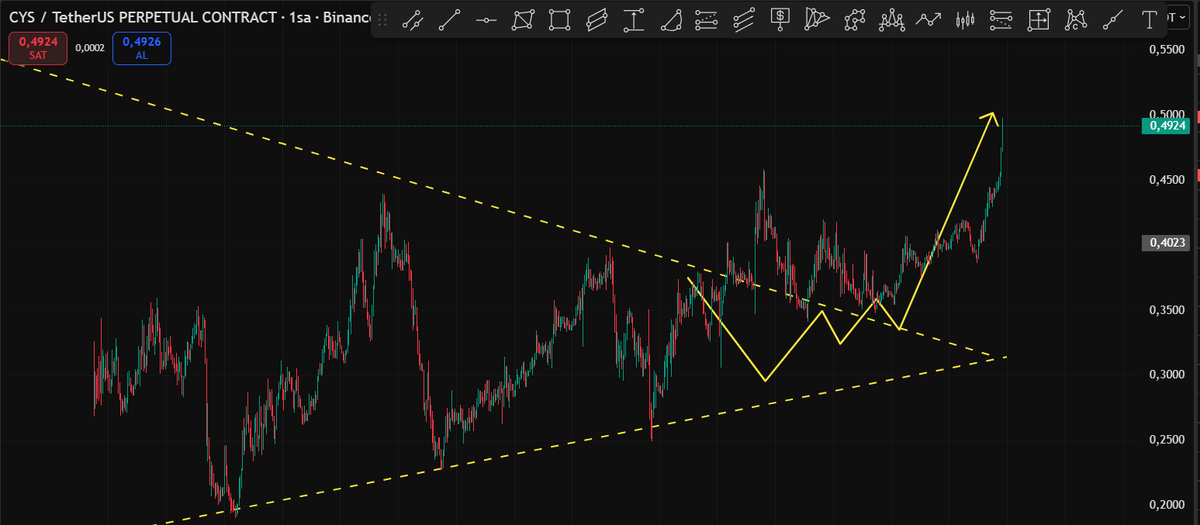Select the connected-nodes cyclic pattern tool

coord(855,20)
